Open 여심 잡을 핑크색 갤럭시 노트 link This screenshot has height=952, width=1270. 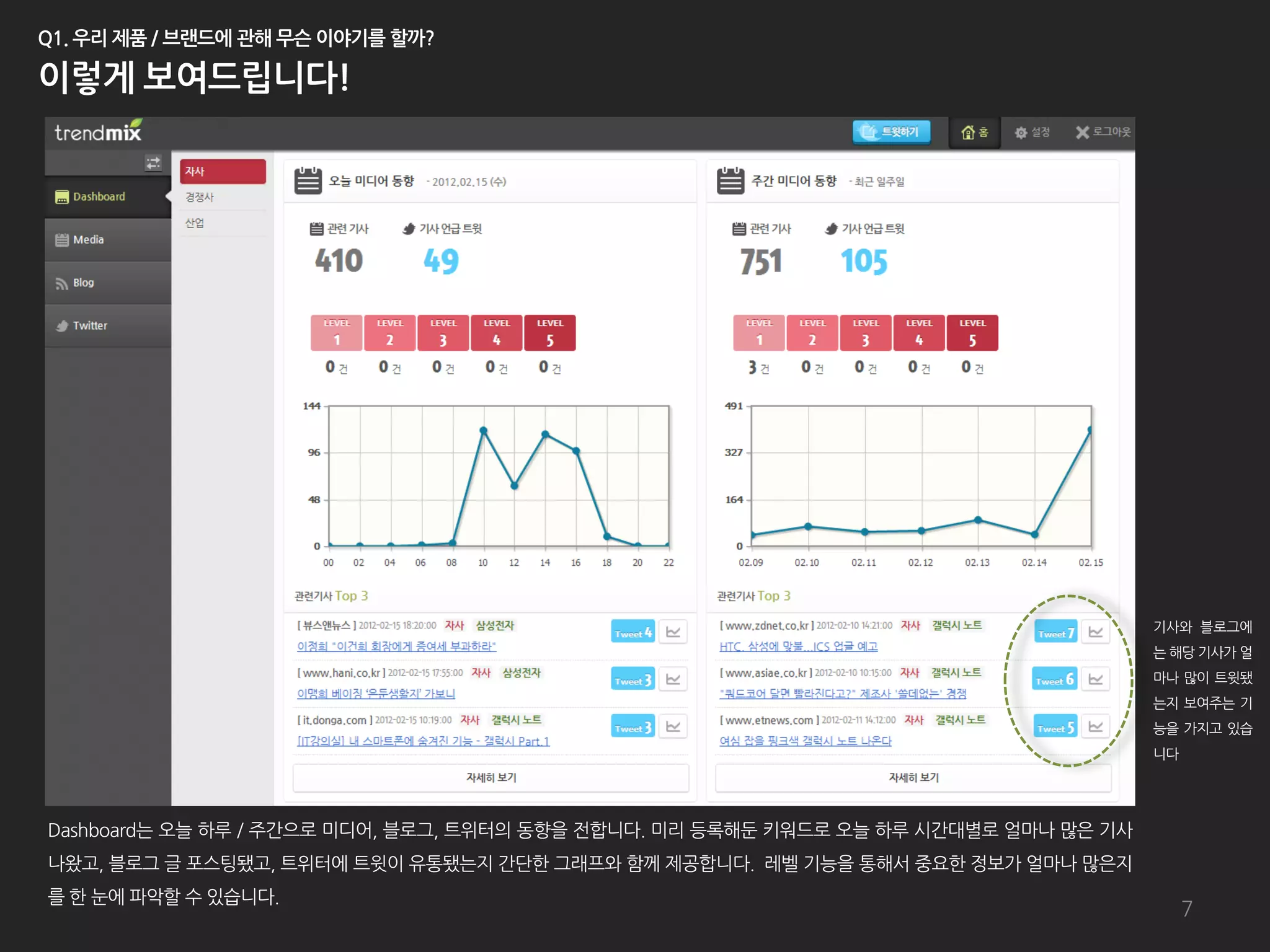[806, 741]
